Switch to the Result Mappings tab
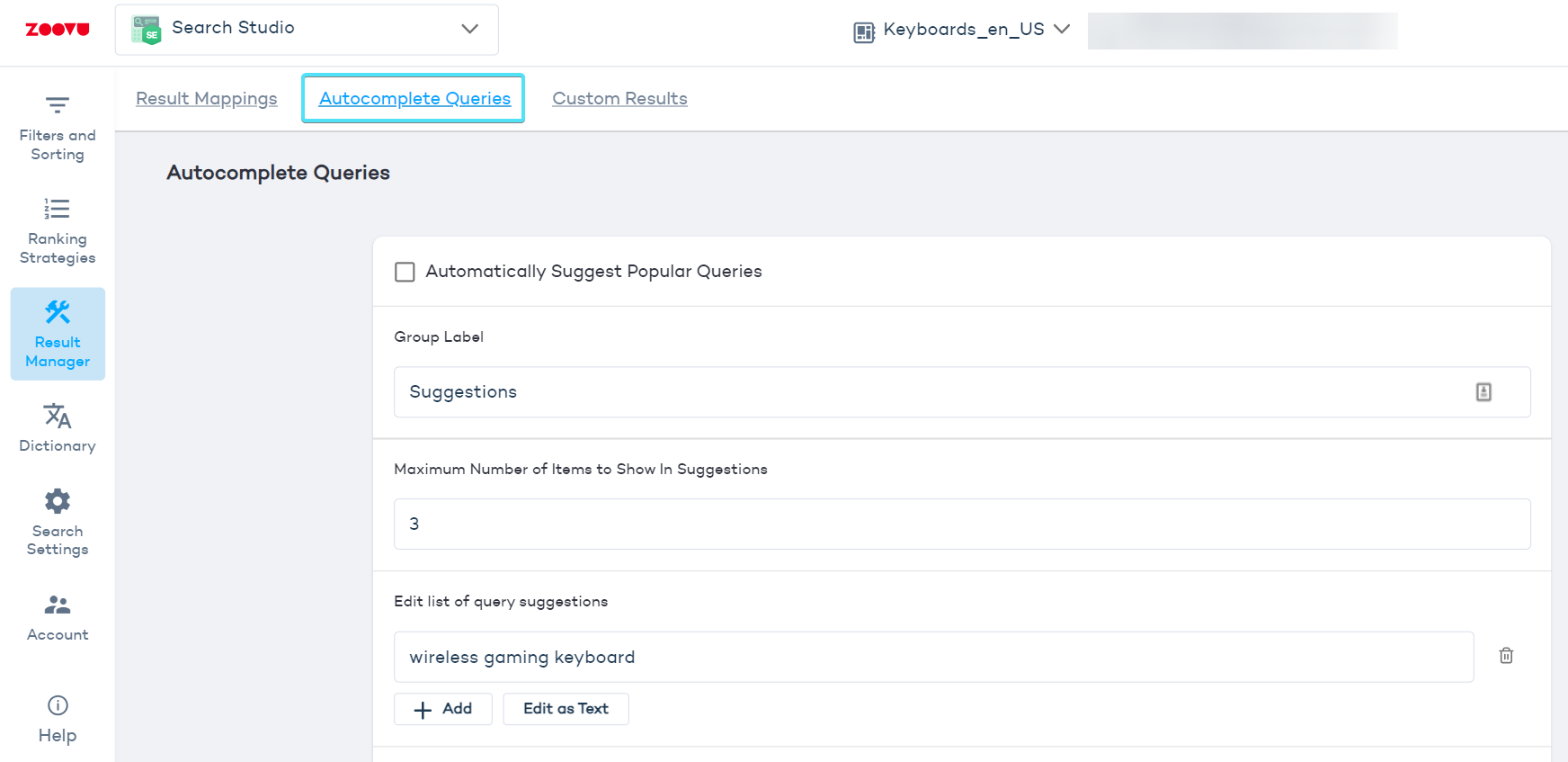 [207, 99]
